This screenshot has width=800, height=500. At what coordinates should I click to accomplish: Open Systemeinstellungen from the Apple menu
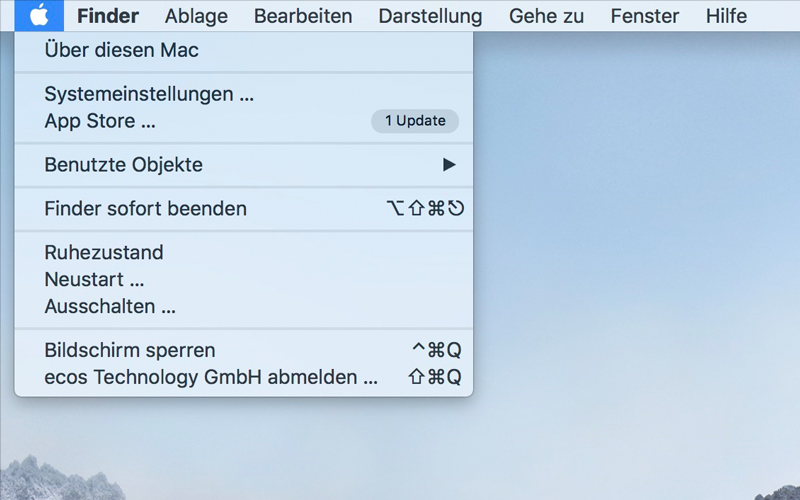tap(149, 95)
